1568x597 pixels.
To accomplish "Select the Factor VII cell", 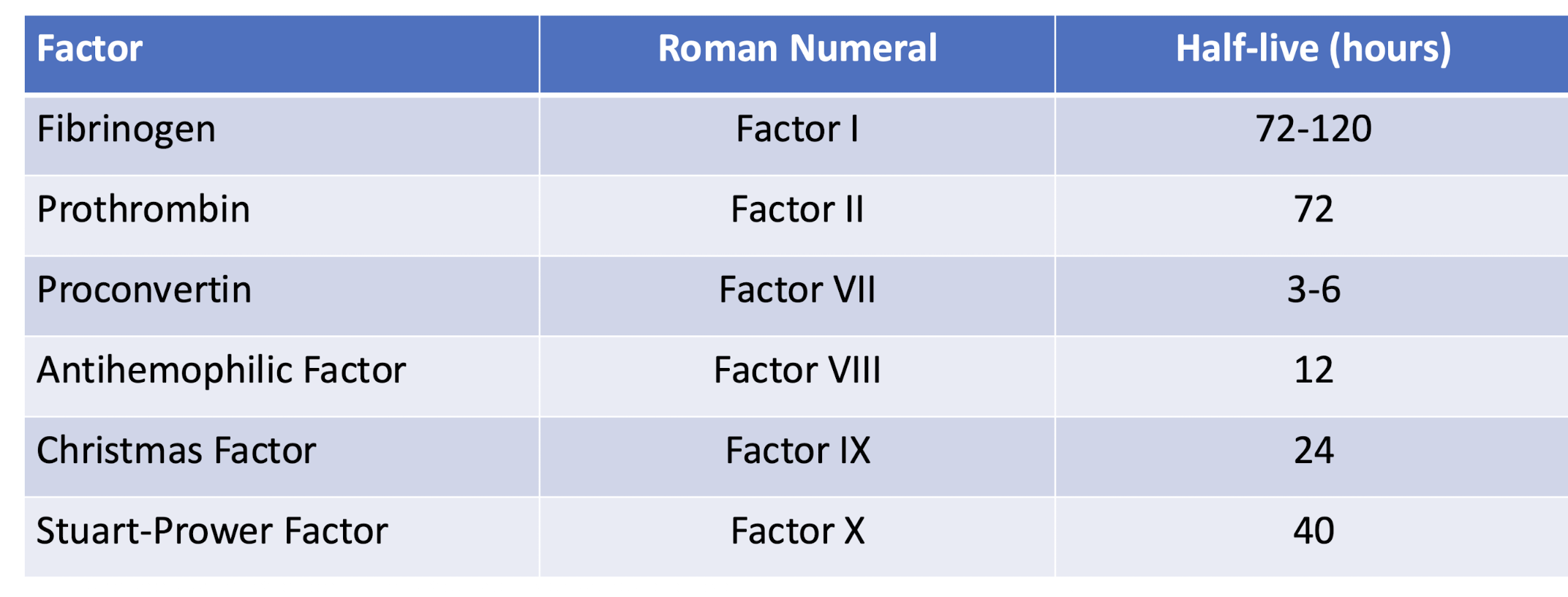I will (796, 290).
